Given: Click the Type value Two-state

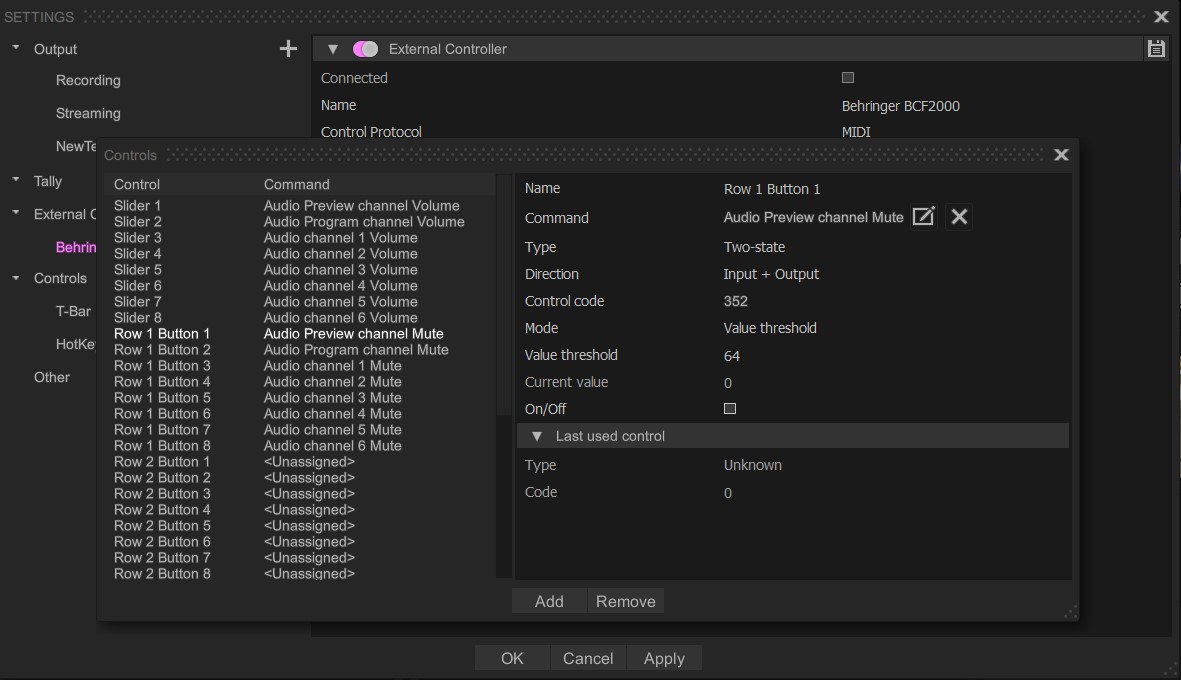Looking at the screenshot, I should click(754, 247).
